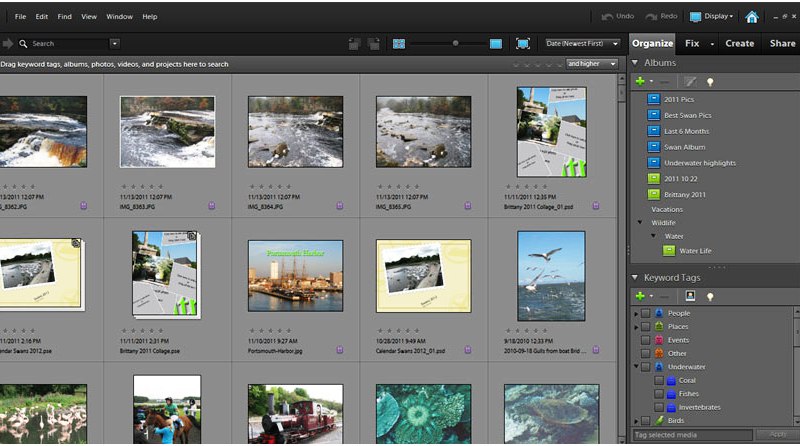Viewport: 800px width, 446px height.
Task: Open the Edit menu
Action: click(x=42, y=17)
